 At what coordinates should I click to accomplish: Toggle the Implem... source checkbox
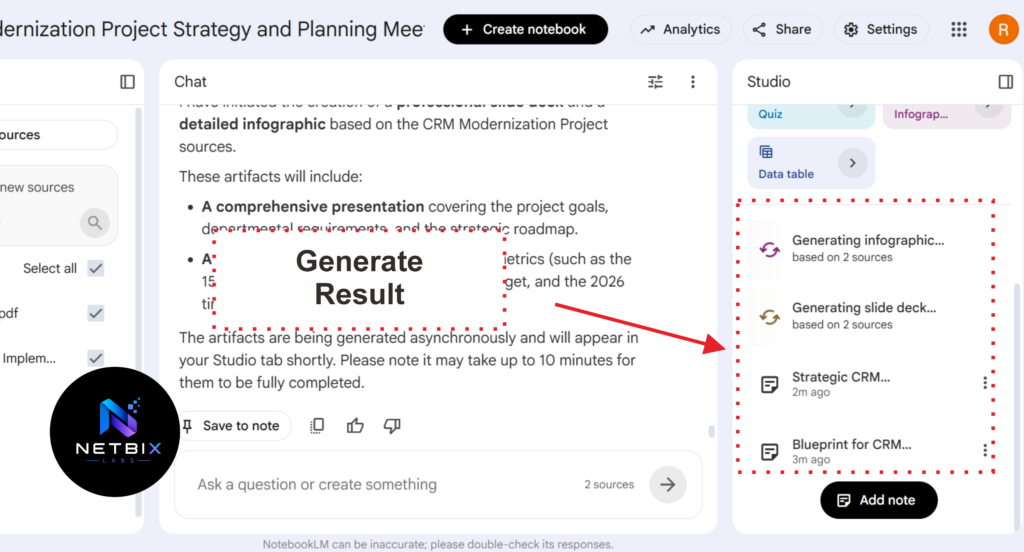tap(96, 358)
